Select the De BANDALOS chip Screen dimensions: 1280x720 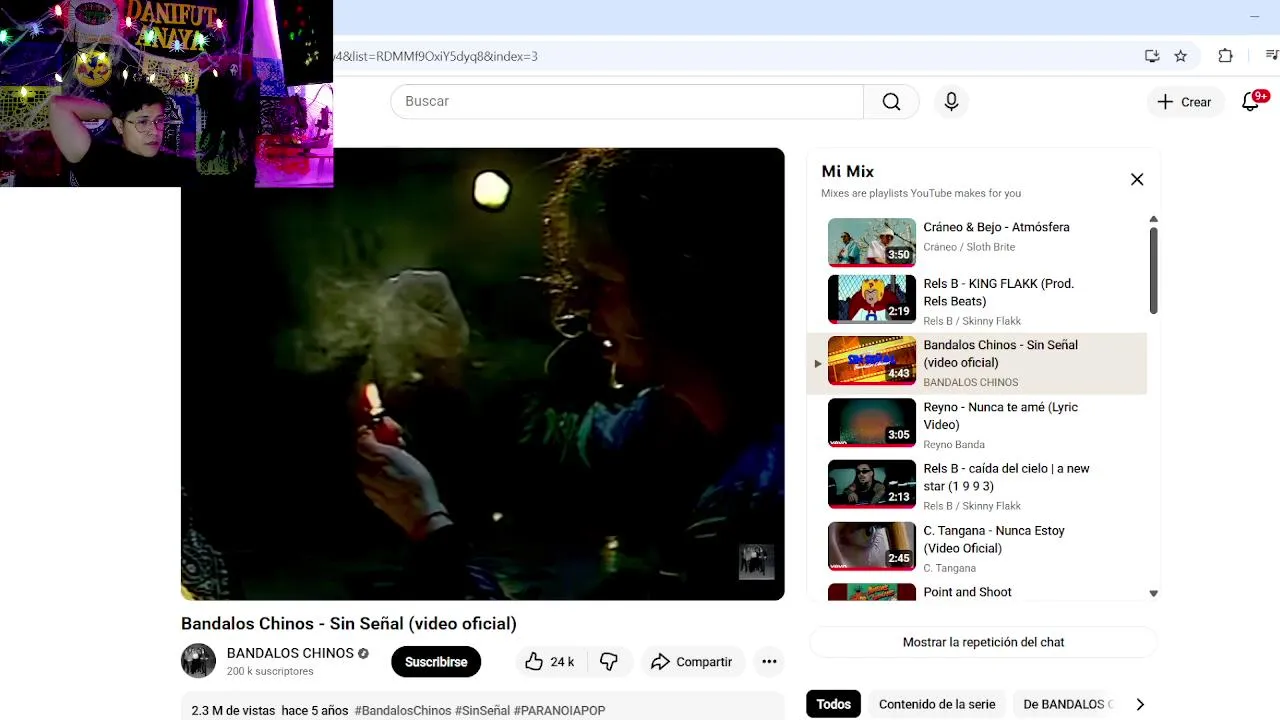[1067, 704]
